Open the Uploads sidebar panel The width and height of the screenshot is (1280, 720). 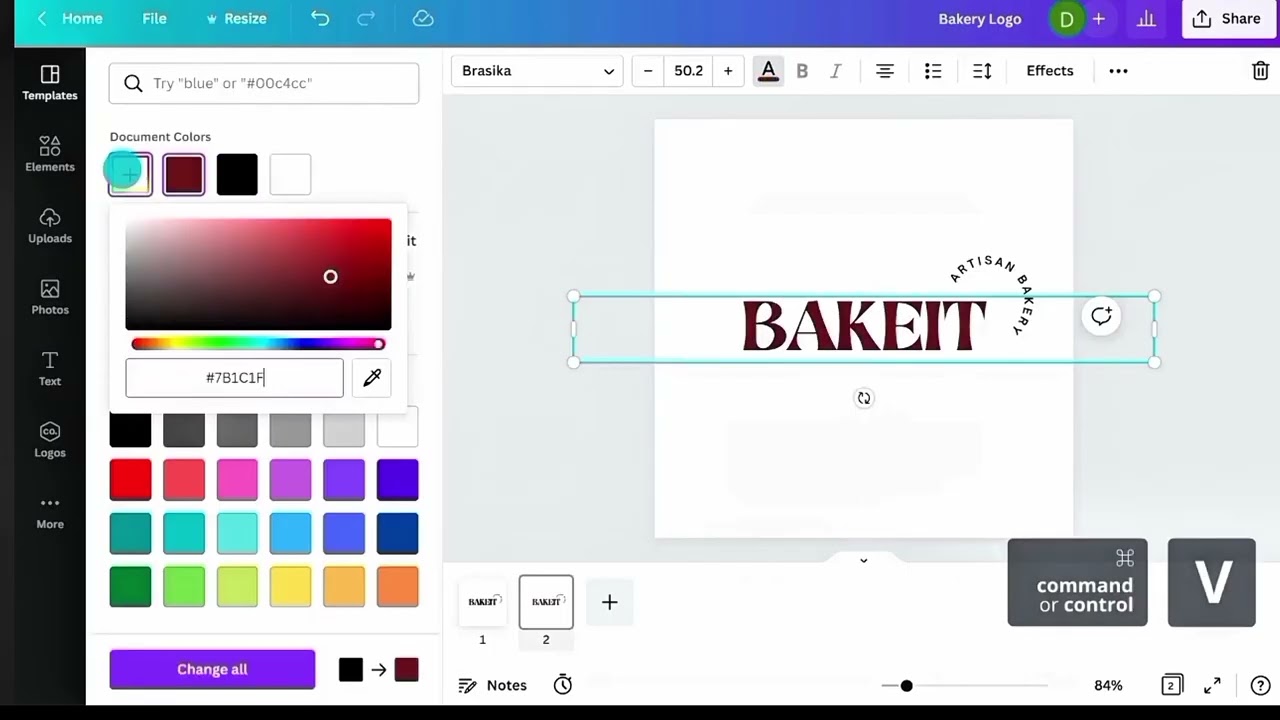point(50,226)
